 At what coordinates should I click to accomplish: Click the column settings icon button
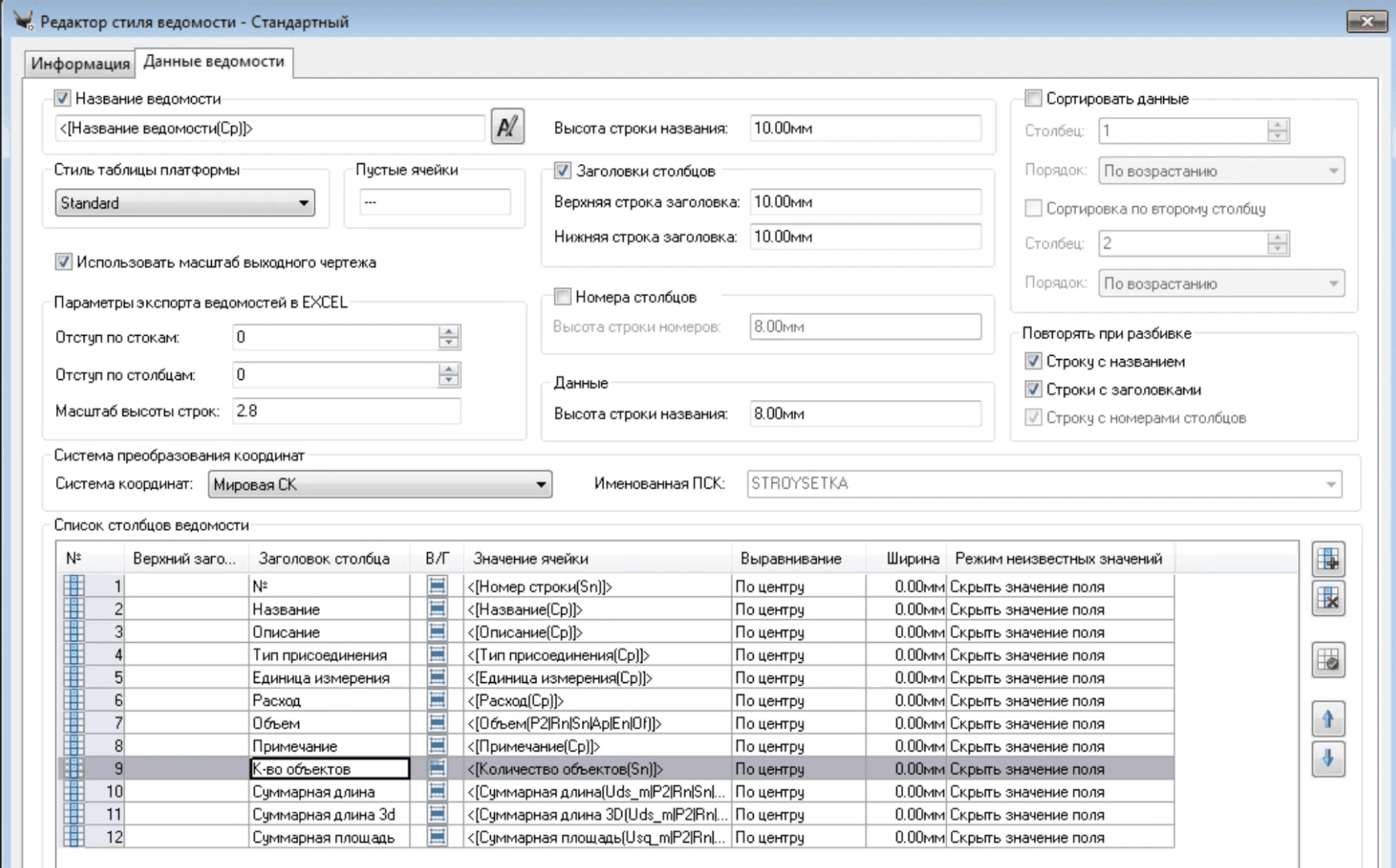[1328, 660]
